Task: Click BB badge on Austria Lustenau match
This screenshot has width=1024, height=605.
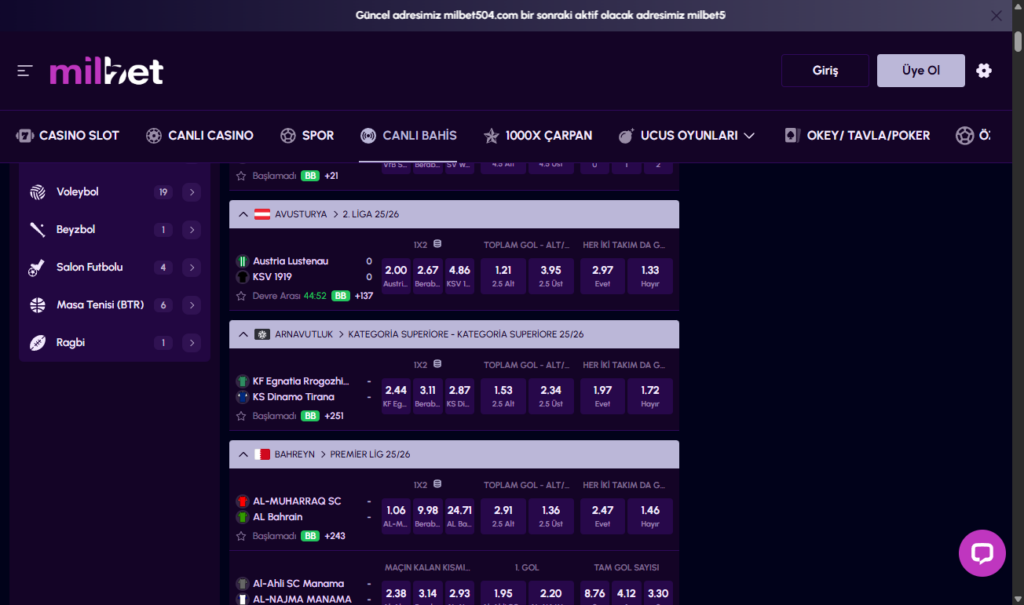Action: pos(340,296)
